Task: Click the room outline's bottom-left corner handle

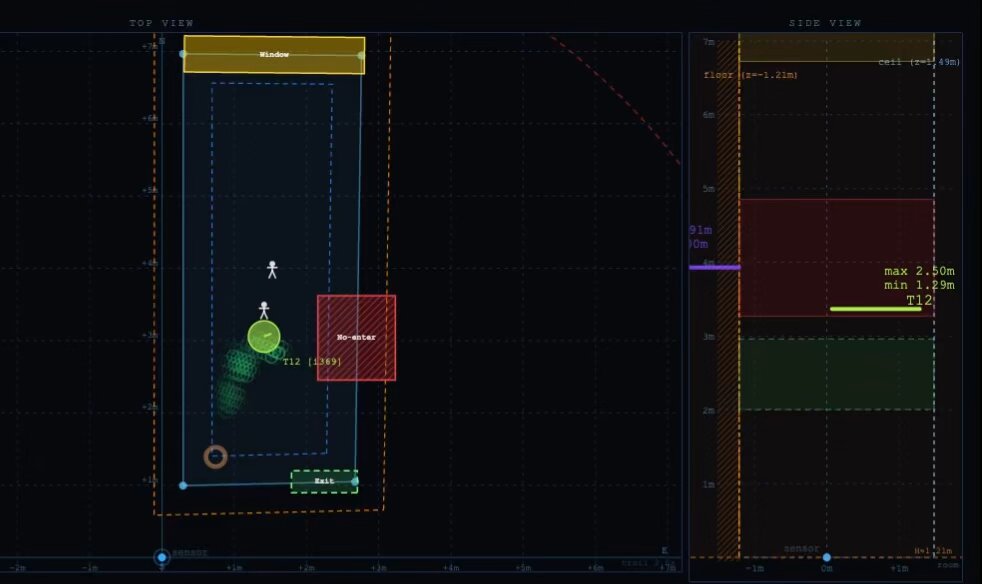Action: point(183,486)
